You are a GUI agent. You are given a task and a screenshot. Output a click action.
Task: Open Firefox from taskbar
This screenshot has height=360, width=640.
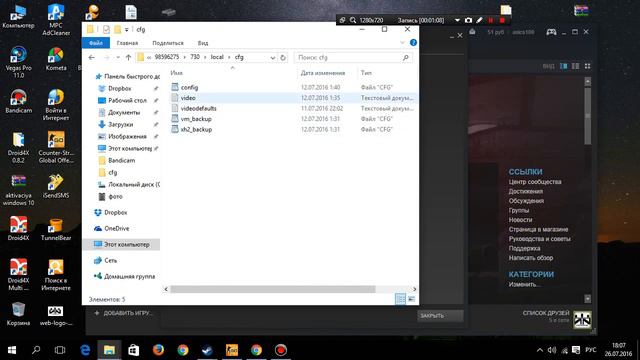click(158, 350)
